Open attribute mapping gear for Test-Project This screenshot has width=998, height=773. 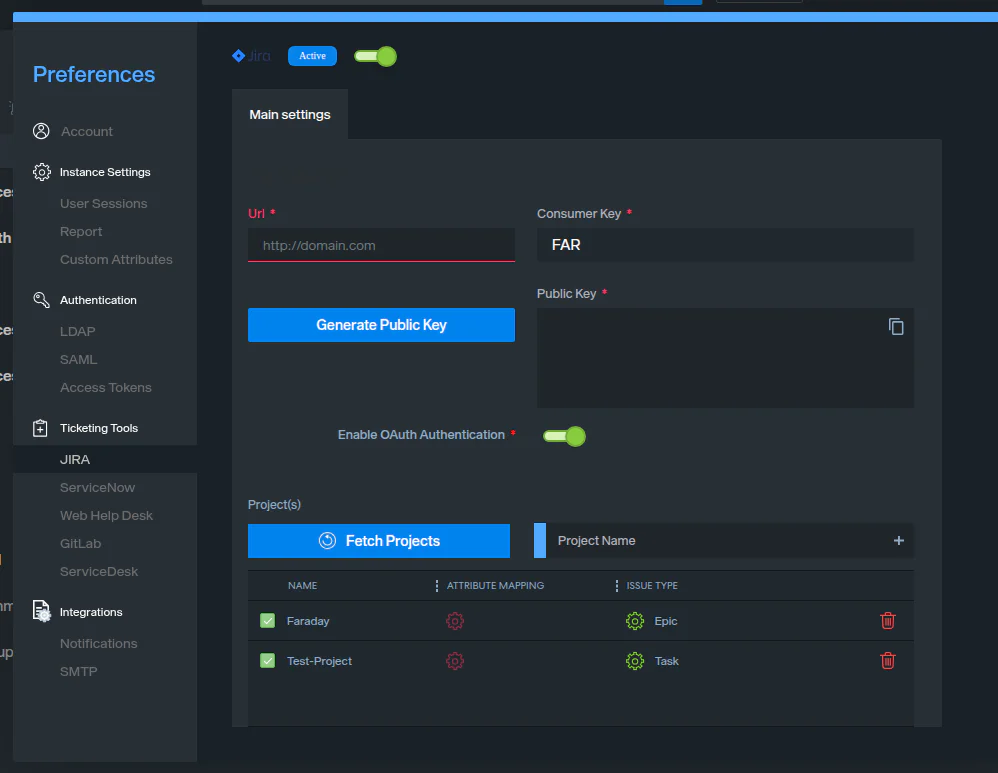(455, 661)
